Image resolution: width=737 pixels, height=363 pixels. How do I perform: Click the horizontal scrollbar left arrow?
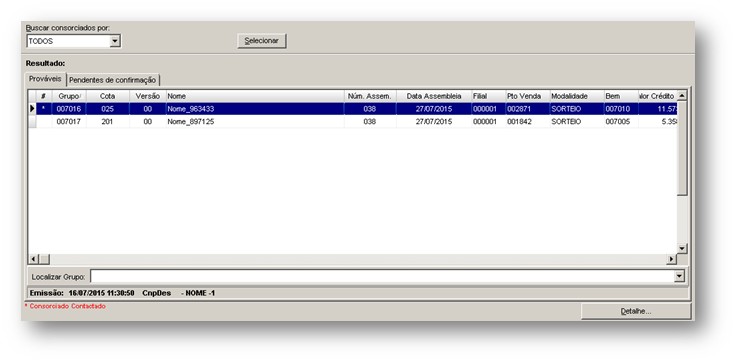click(x=33, y=259)
